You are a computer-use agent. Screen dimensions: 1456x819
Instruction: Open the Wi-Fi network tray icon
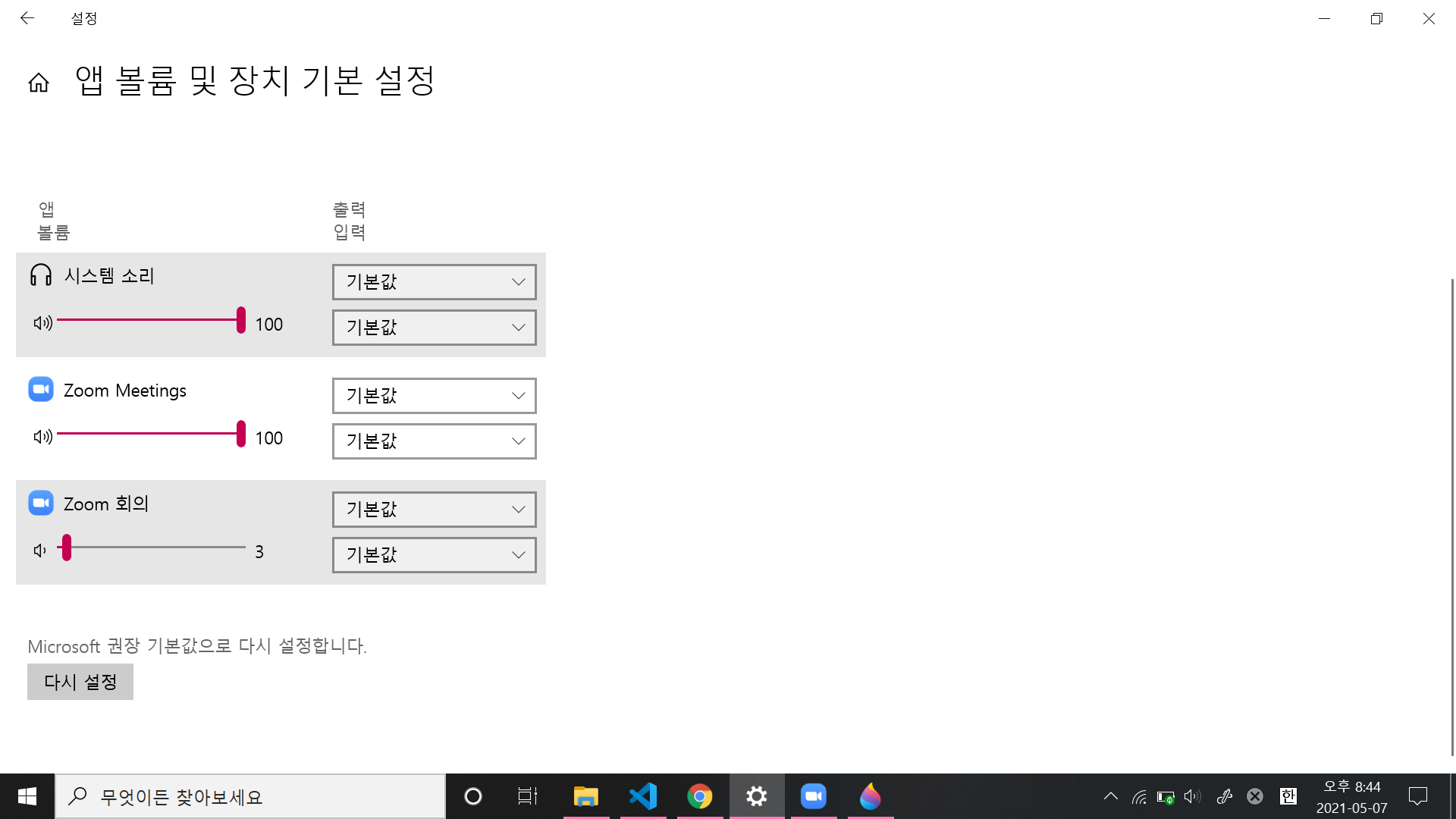tap(1139, 796)
